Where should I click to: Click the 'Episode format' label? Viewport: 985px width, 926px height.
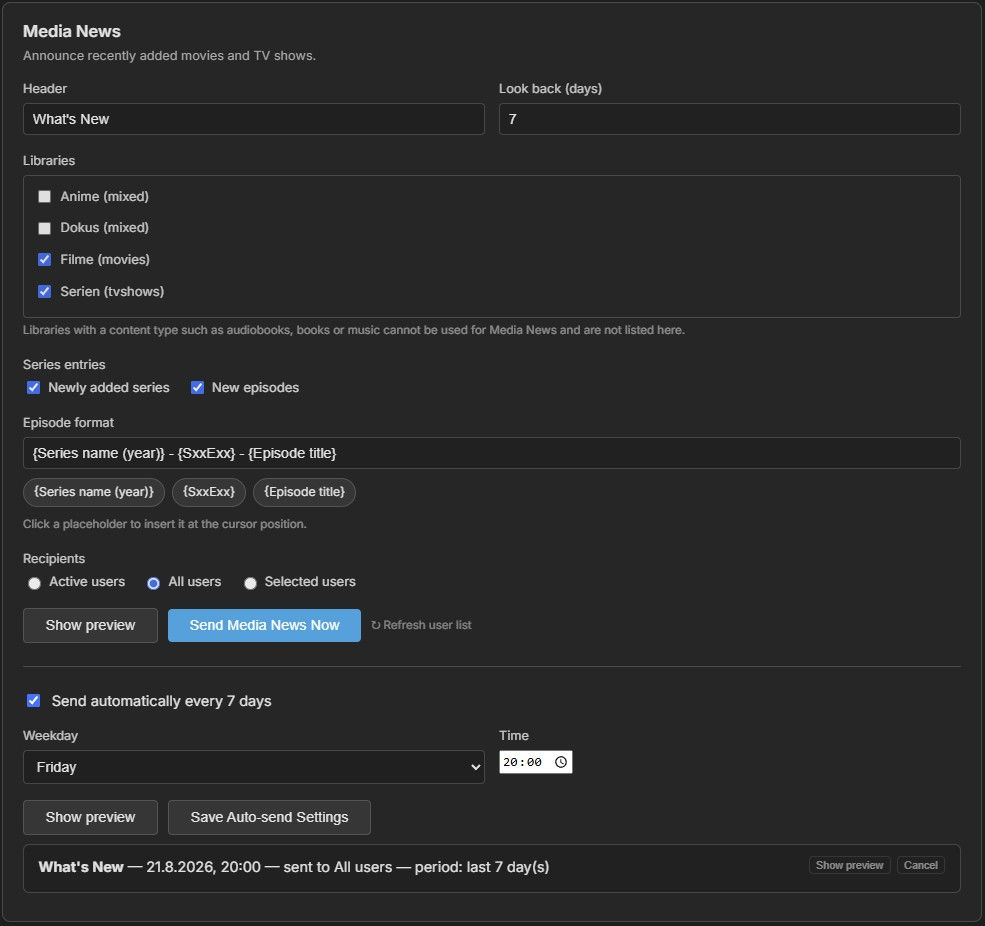pos(68,422)
